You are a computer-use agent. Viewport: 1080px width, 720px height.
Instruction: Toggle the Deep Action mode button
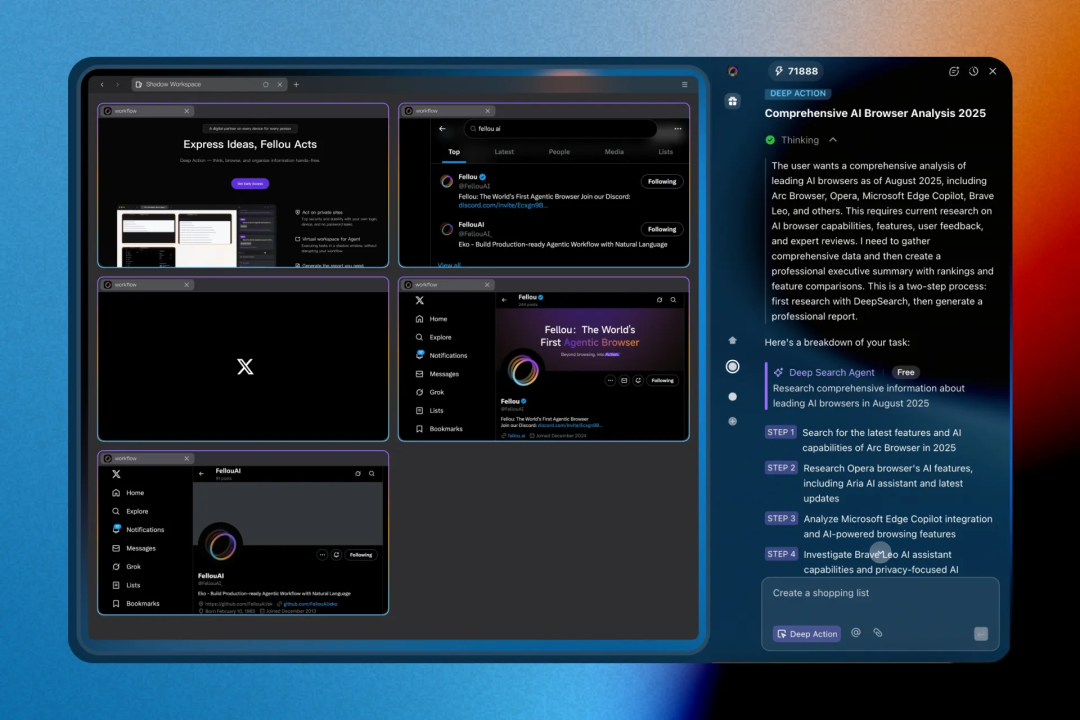click(807, 634)
